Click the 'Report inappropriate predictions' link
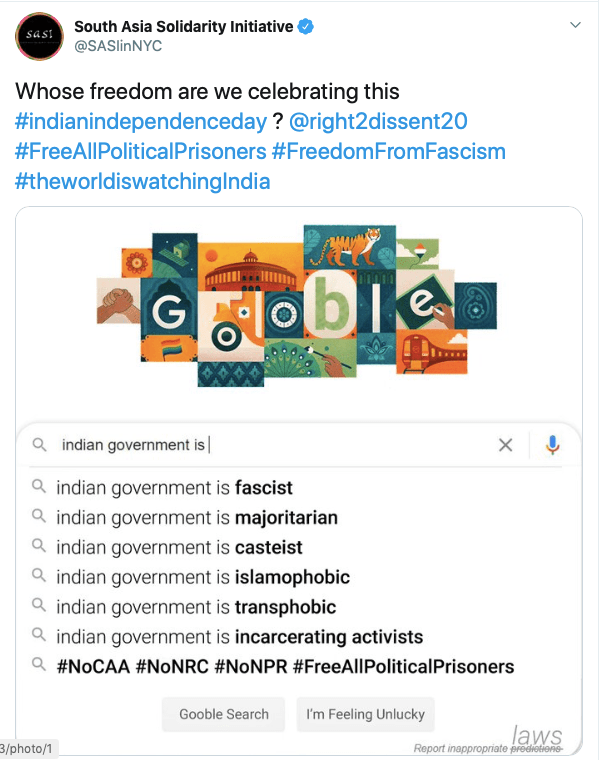Image resolution: width=611 pixels, height=760 pixels. (487, 748)
